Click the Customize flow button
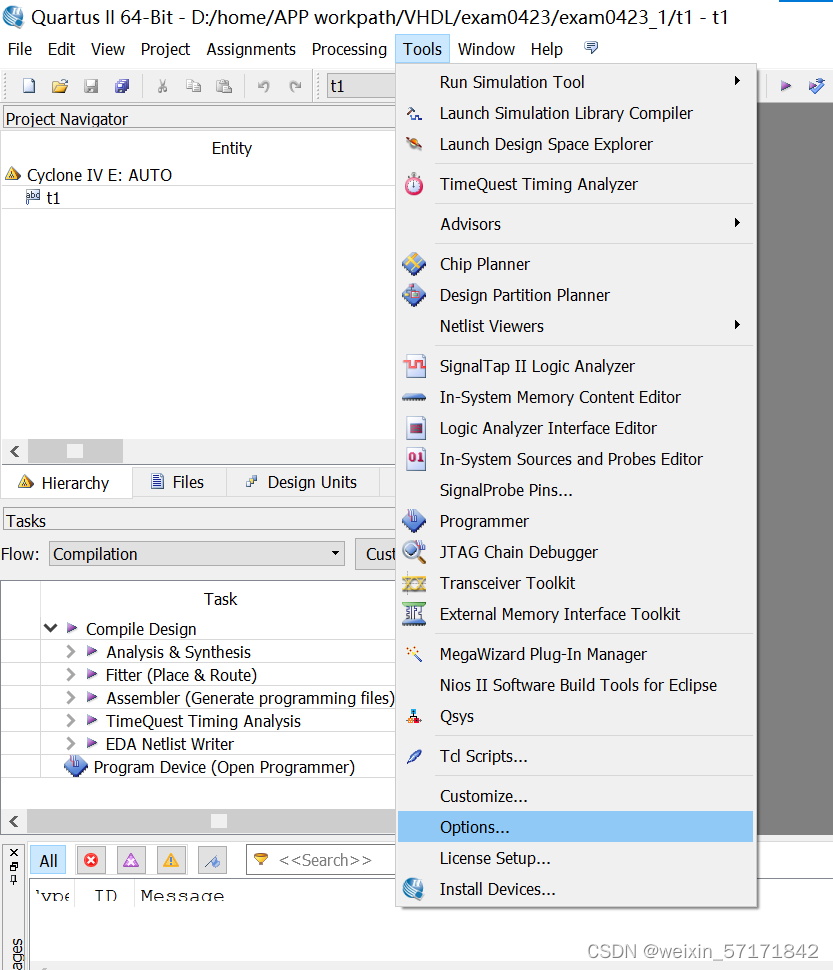Screen dimensions: 833x970 (x=376, y=554)
